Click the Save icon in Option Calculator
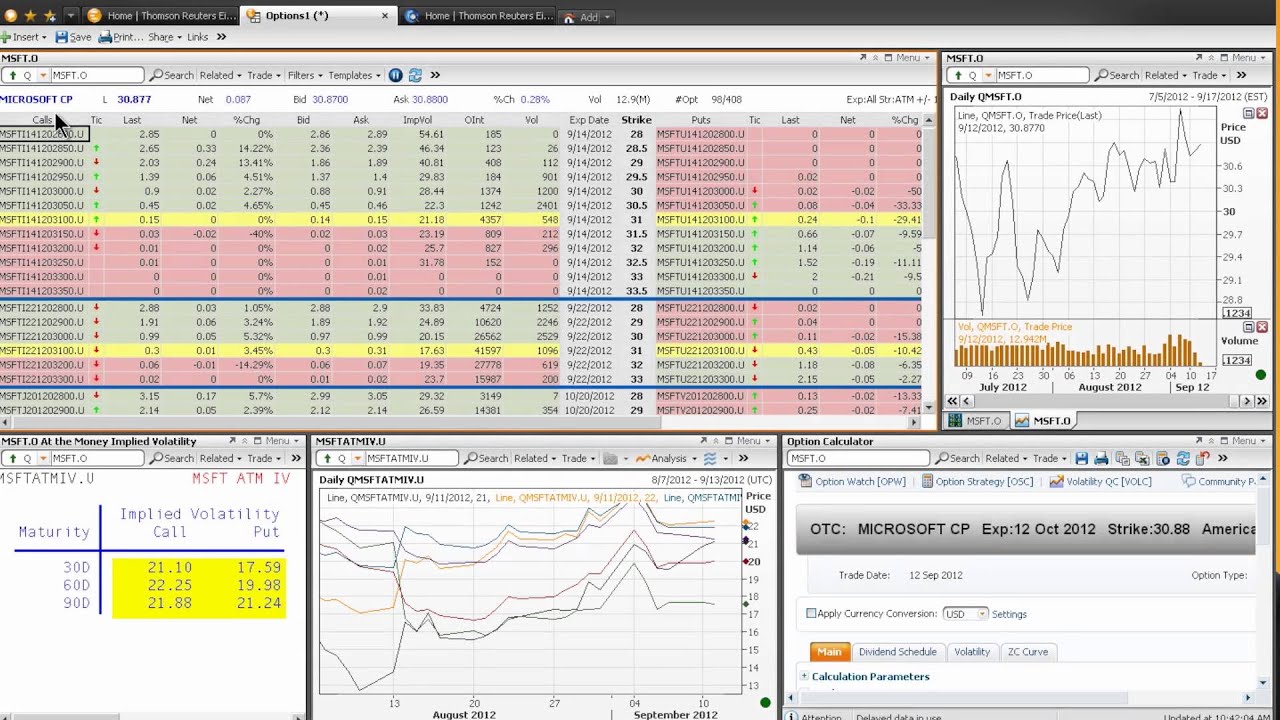Screen dimensions: 1280x720 (x=1081, y=458)
